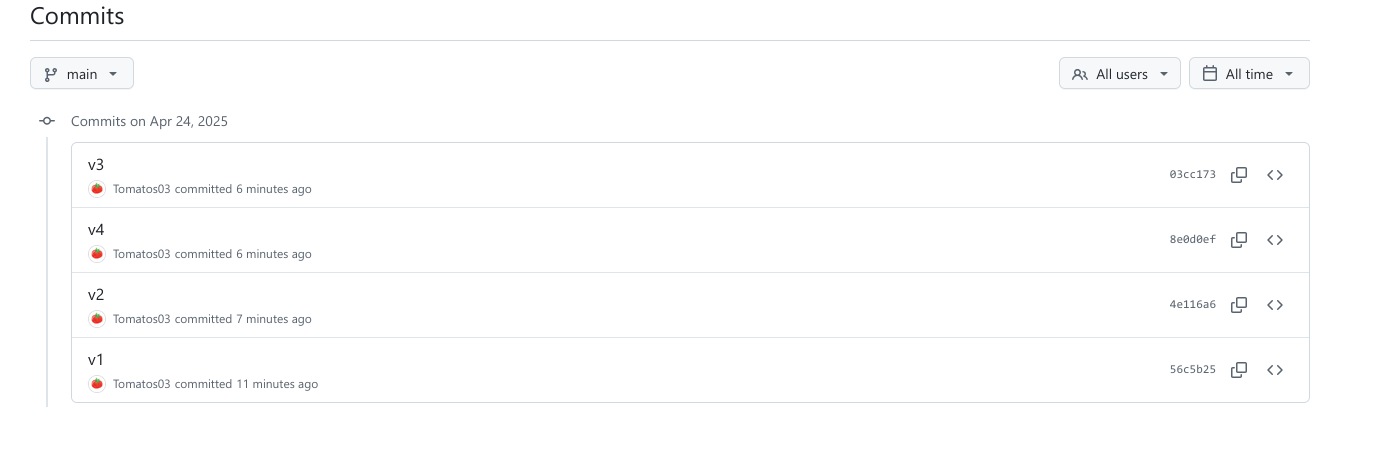Click Tomatos03 author name on v3 commit
The height and width of the screenshot is (458, 1385).
tap(142, 189)
